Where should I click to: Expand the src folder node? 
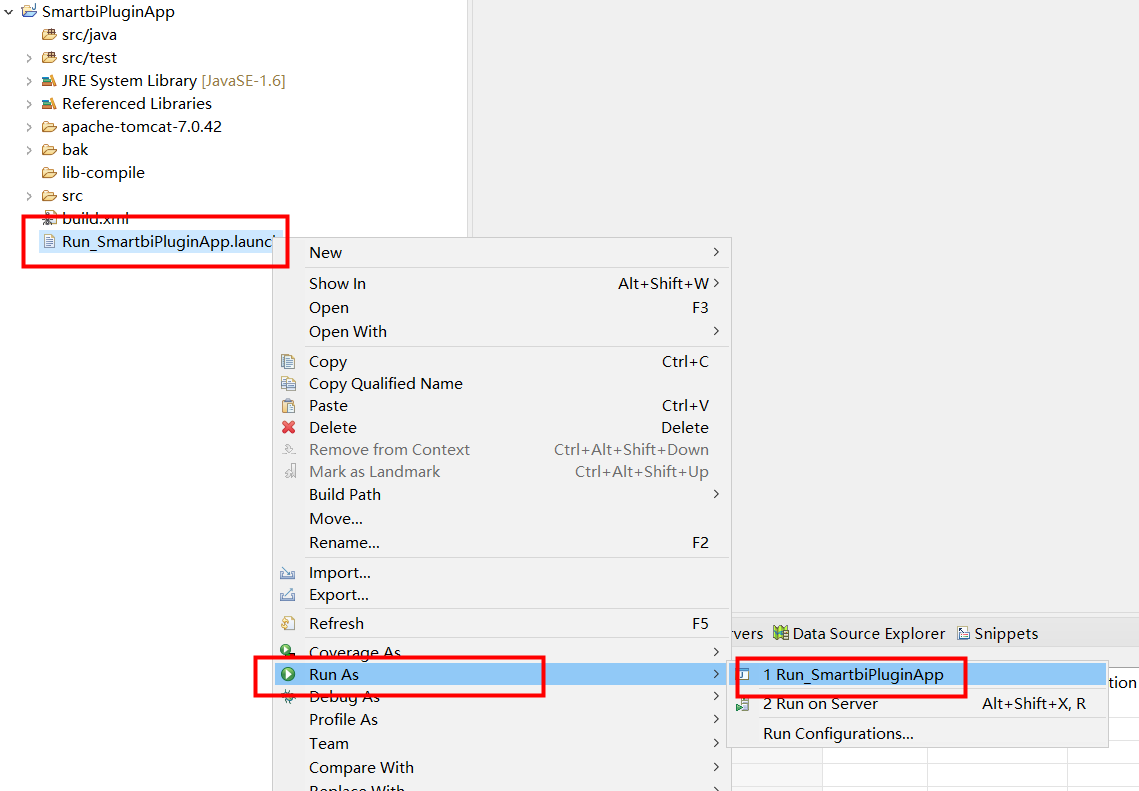pyautogui.click(x=28, y=196)
